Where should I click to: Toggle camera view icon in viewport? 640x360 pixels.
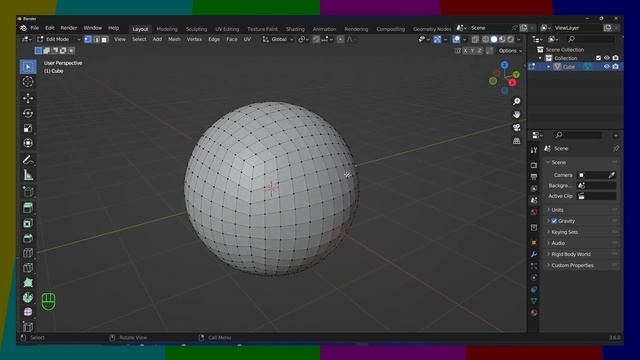(x=516, y=127)
